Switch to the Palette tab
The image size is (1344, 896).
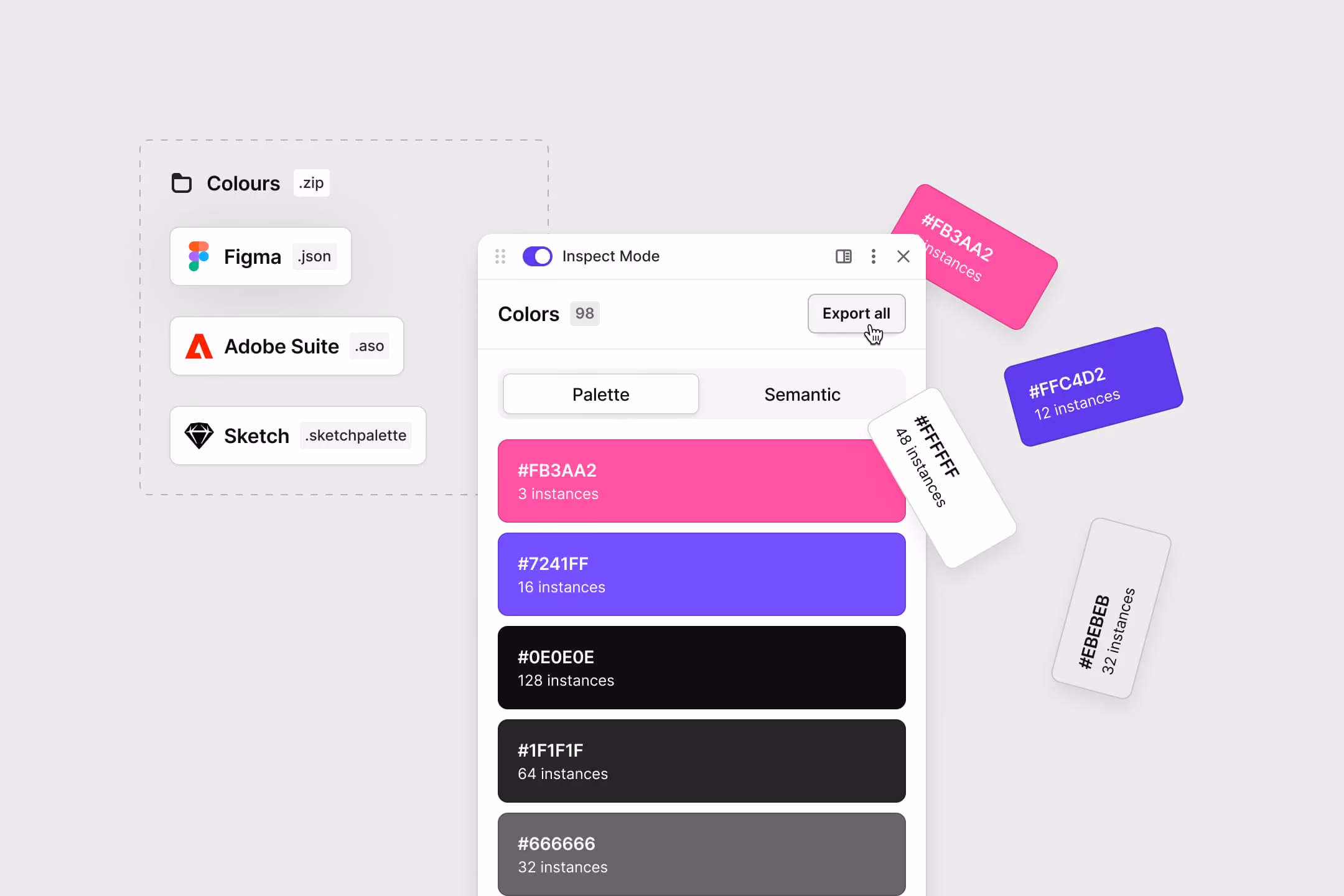click(600, 394)
